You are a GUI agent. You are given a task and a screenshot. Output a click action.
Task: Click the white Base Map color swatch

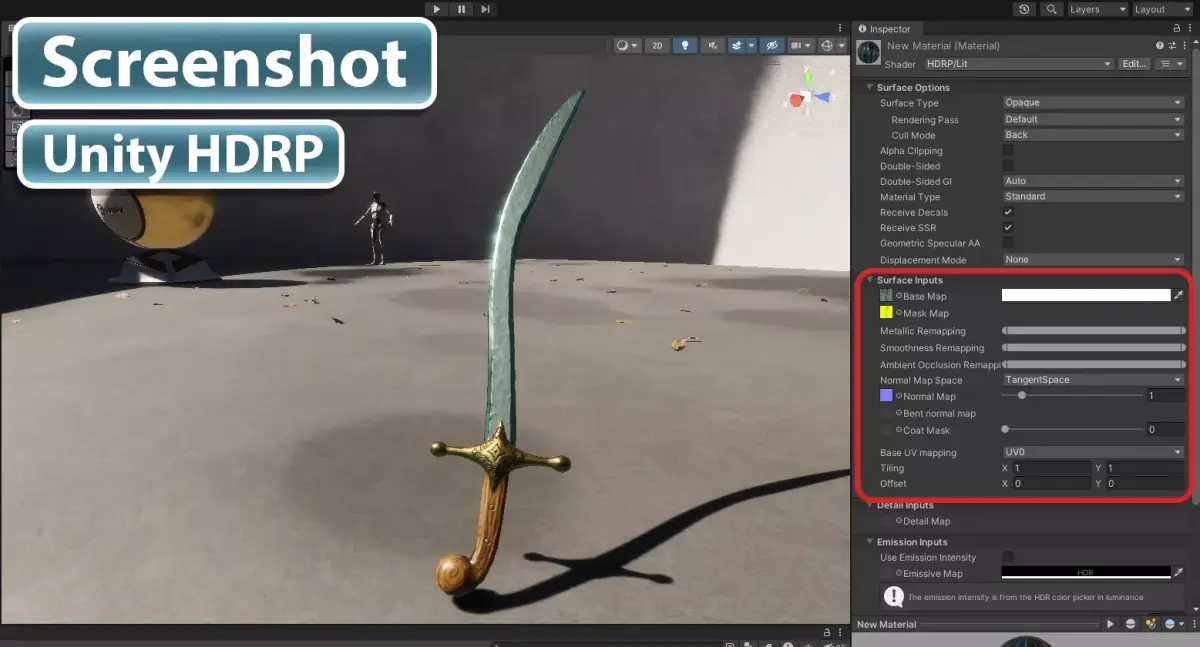[1086, 295]
